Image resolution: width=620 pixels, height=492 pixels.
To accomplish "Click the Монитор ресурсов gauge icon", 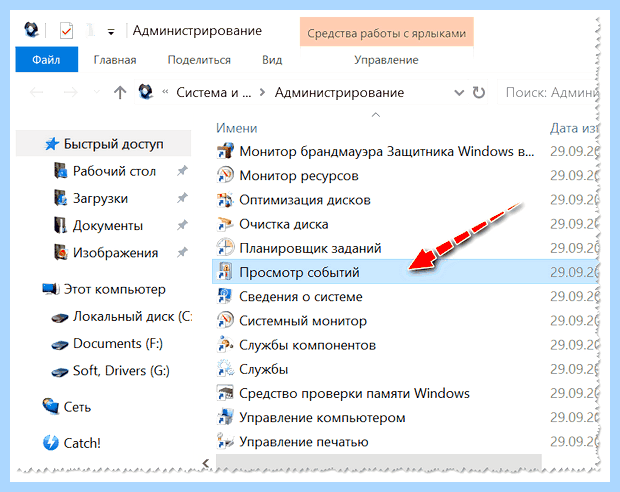I will pos(225,175).
